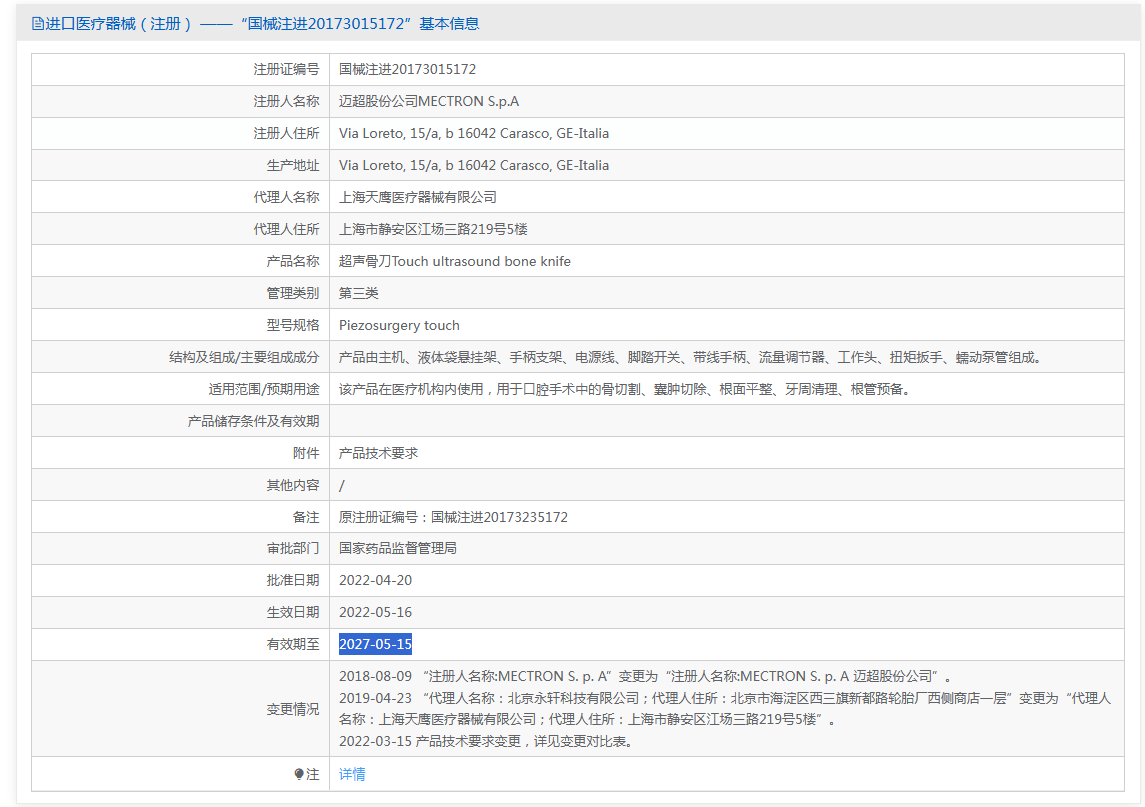Click the highlighted expiry date 2027-05-15

pyautogui.click(x=375, y=644)
